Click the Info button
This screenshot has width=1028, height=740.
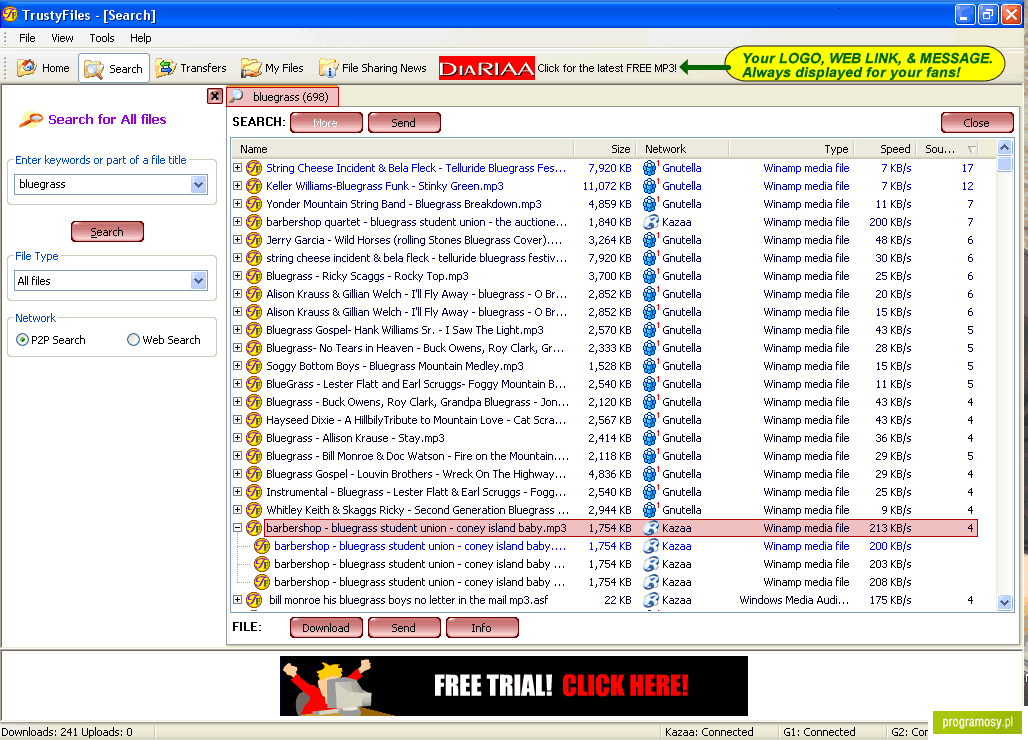482,627
